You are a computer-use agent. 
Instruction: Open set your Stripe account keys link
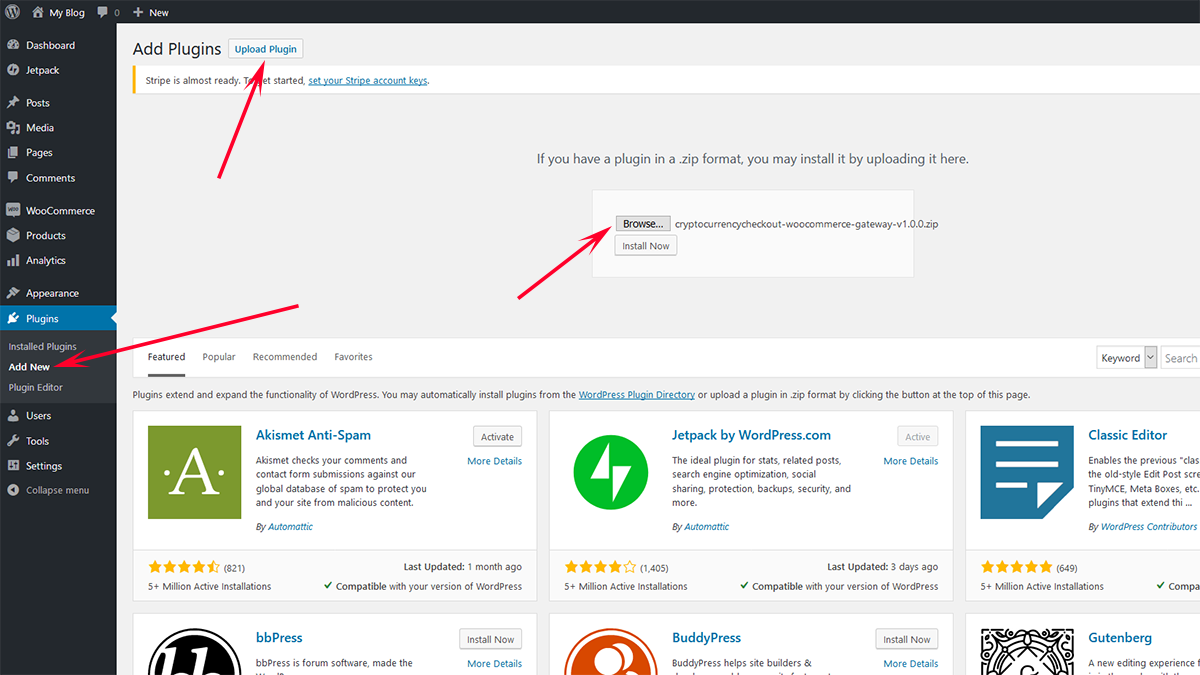(368, 81)
